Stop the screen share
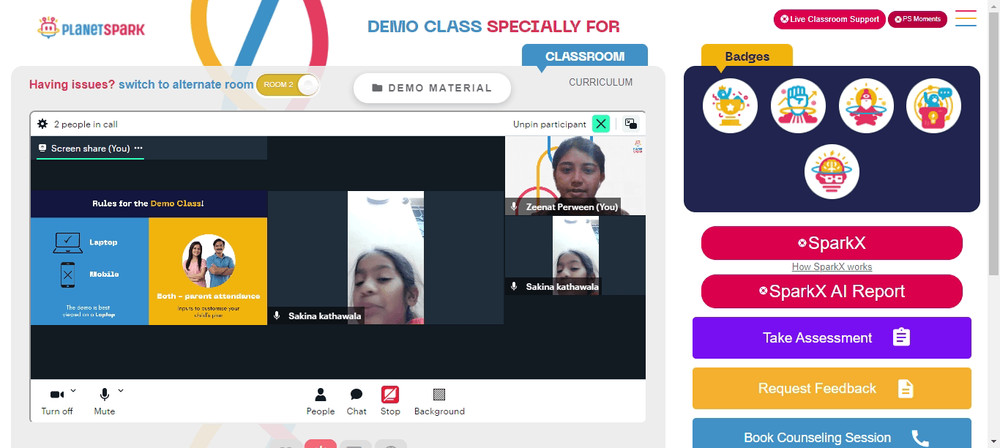 (x=390, y=401)
